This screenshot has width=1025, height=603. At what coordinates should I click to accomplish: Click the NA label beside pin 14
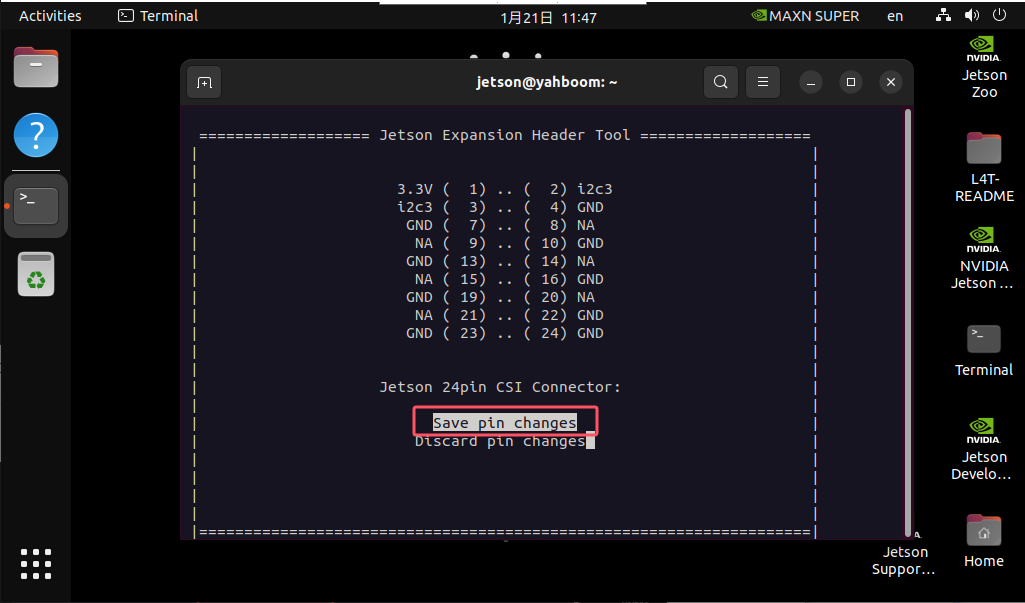click(586, 261)
